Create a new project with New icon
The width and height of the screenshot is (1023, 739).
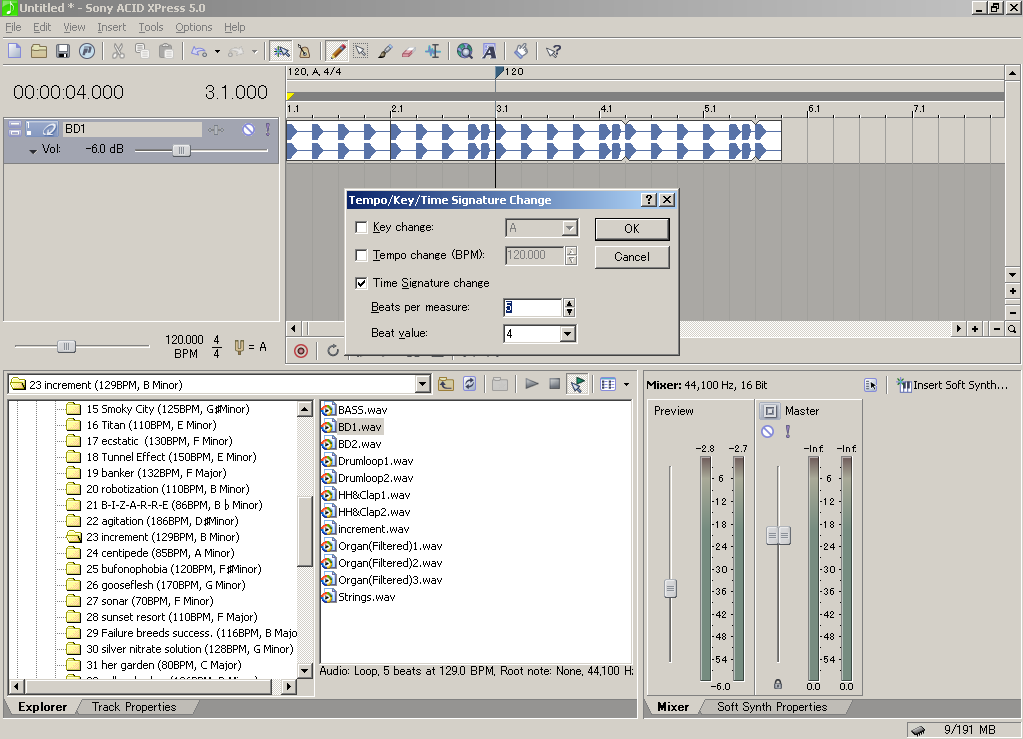coord(15,51)
